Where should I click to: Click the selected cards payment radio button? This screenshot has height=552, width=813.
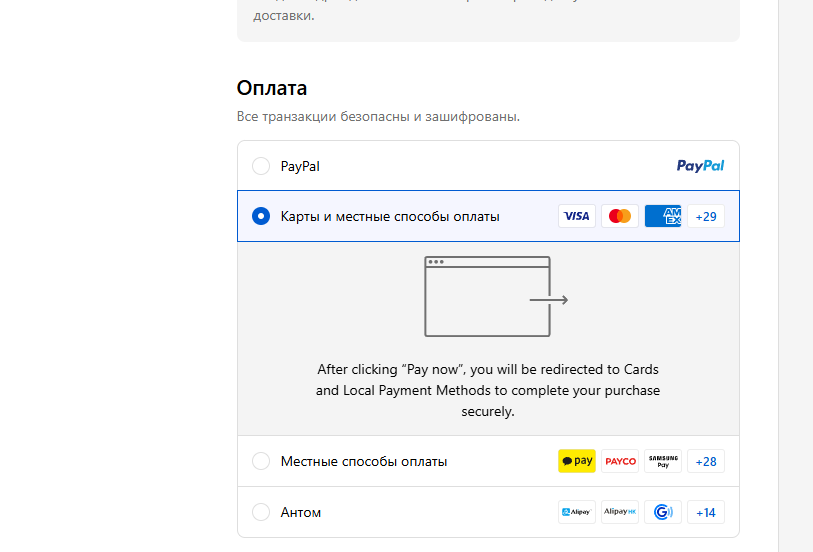[261, 216]
